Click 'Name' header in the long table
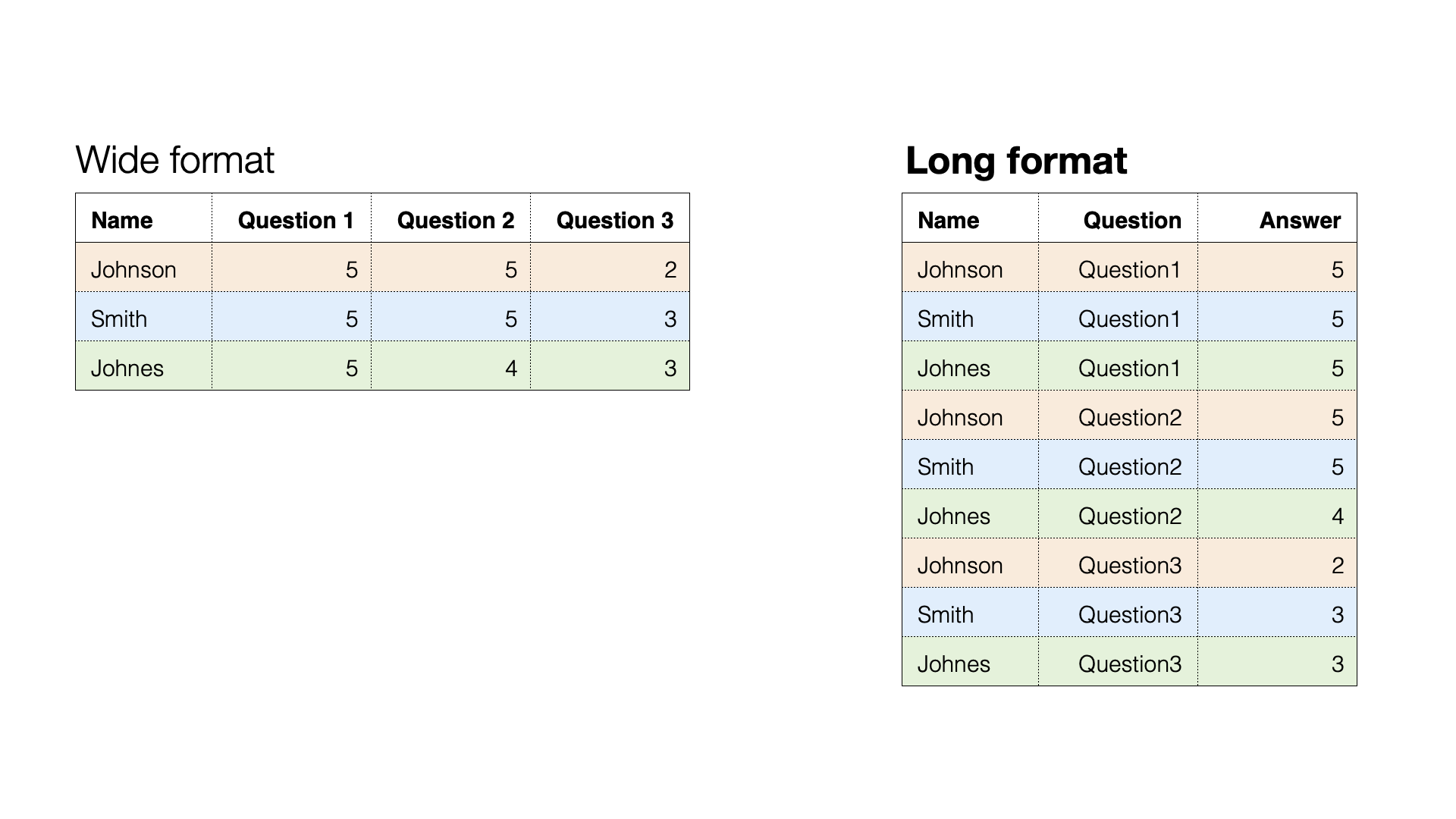1456x819 pixels. click(949, 220)
